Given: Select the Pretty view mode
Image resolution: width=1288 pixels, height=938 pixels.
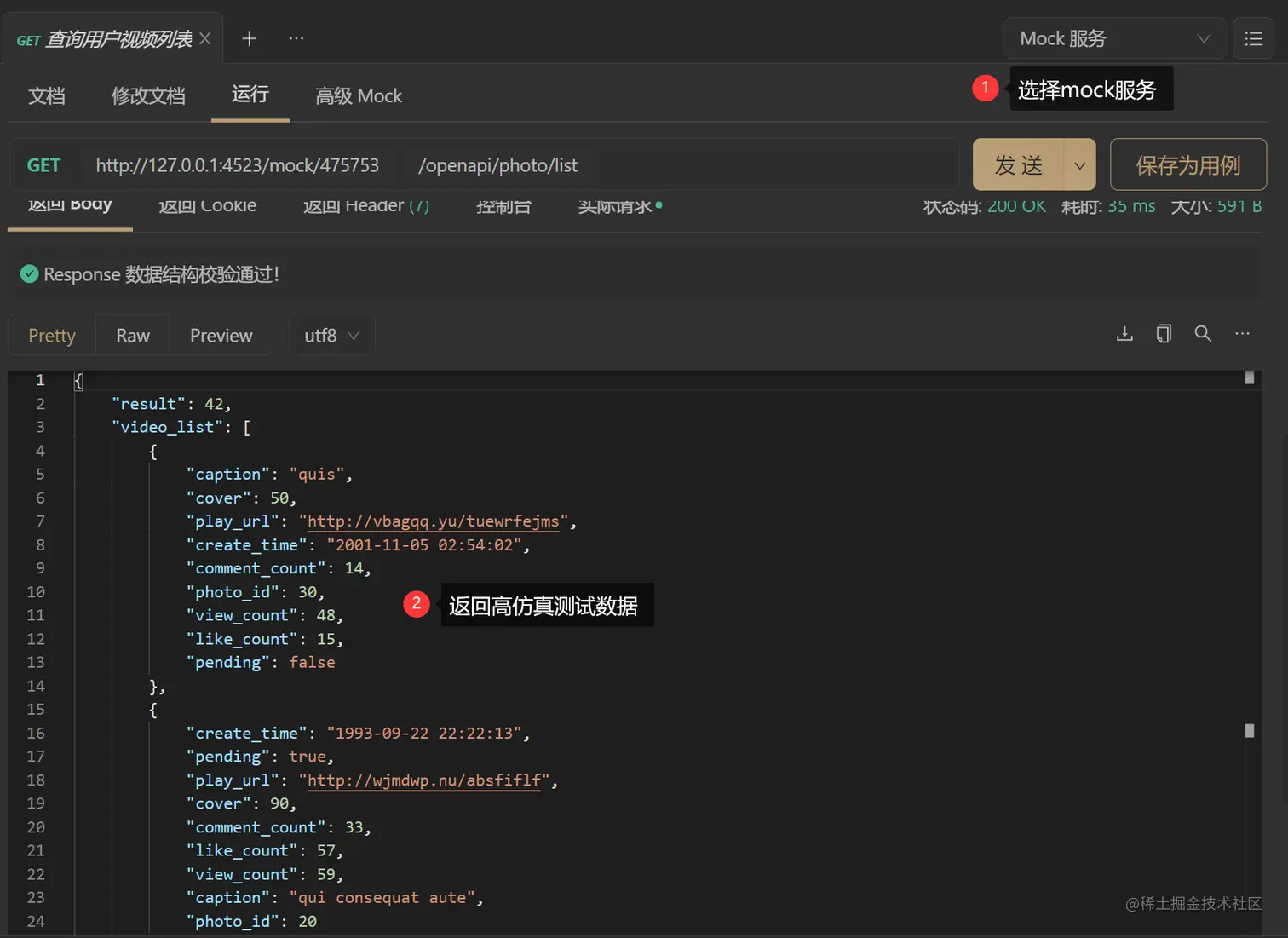Looking at the screenshot, I should (52, 335).
